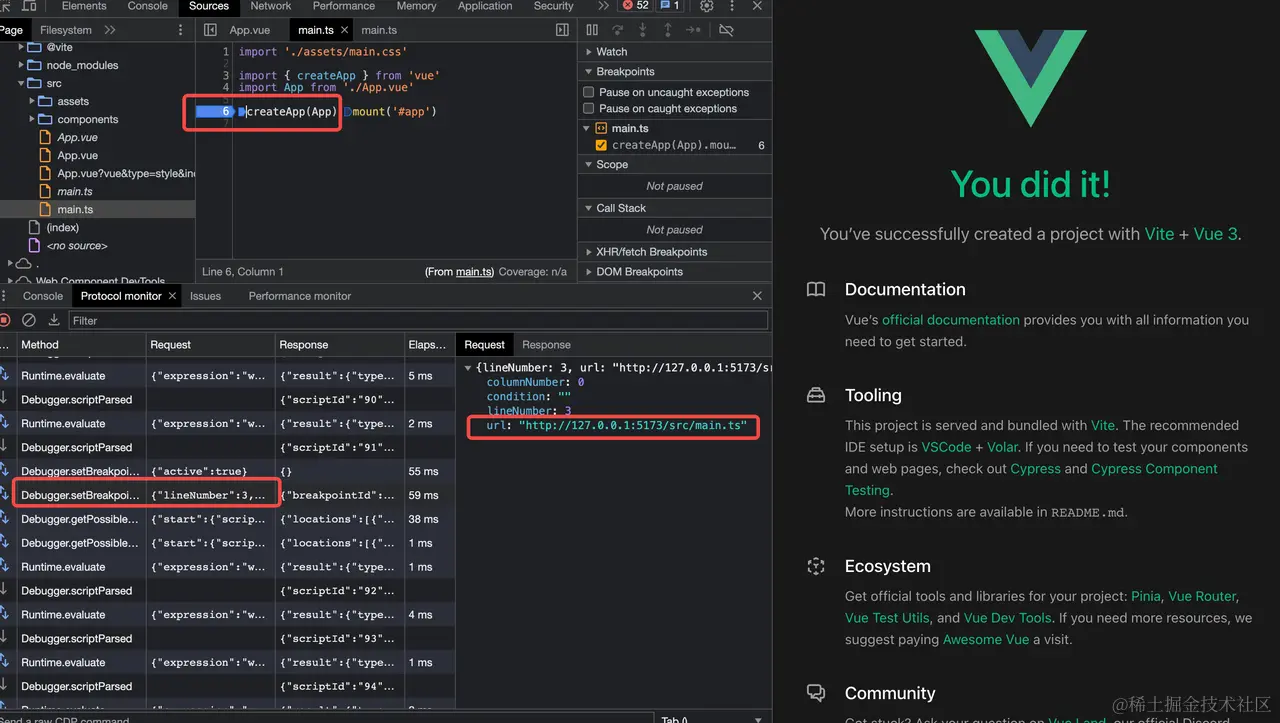Stop recording in Protocol monitor
1280x723 pixels.
pos(5,320)
